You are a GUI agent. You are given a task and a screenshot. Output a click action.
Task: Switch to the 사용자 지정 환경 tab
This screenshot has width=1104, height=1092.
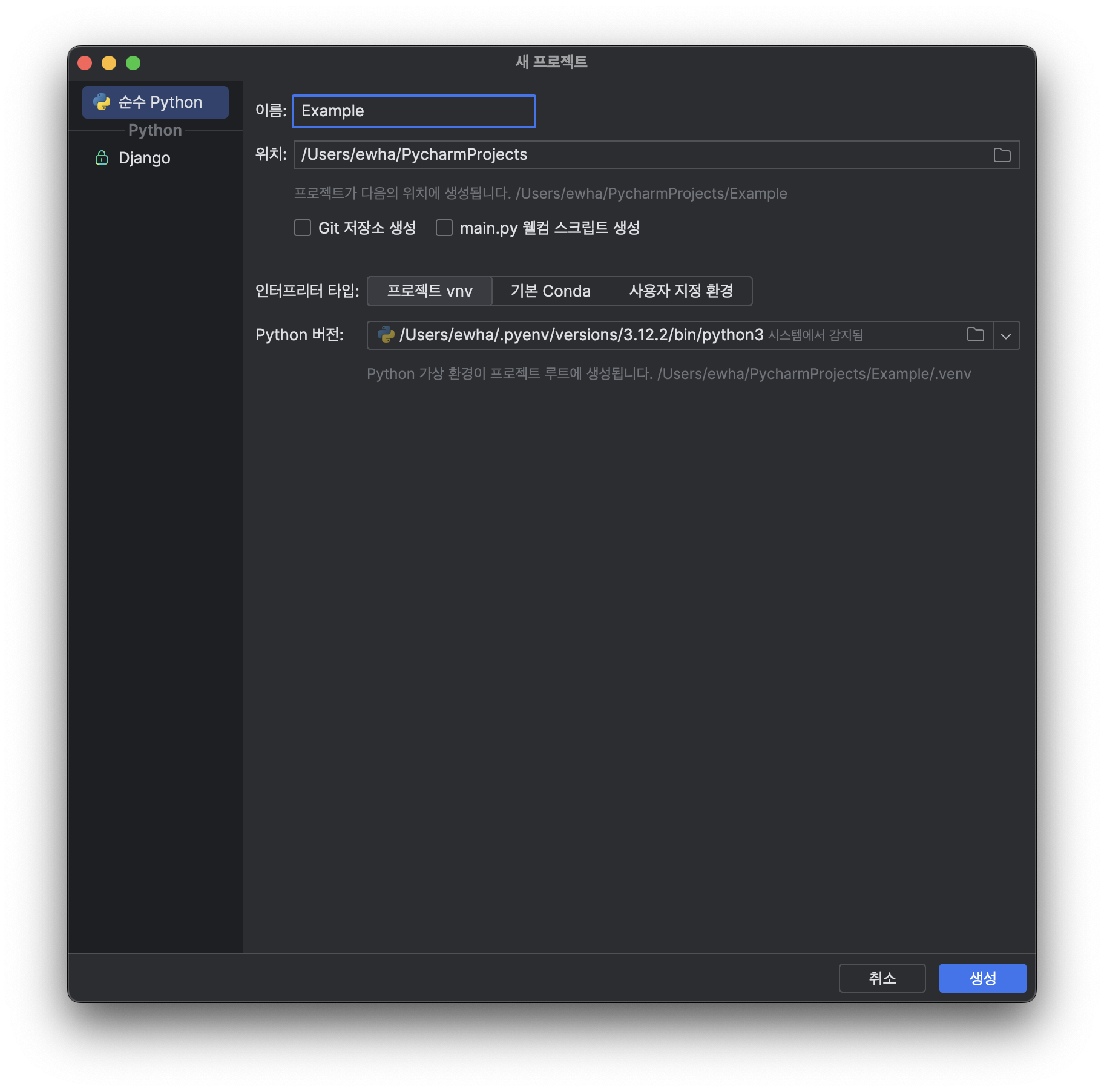pos(681,291)
